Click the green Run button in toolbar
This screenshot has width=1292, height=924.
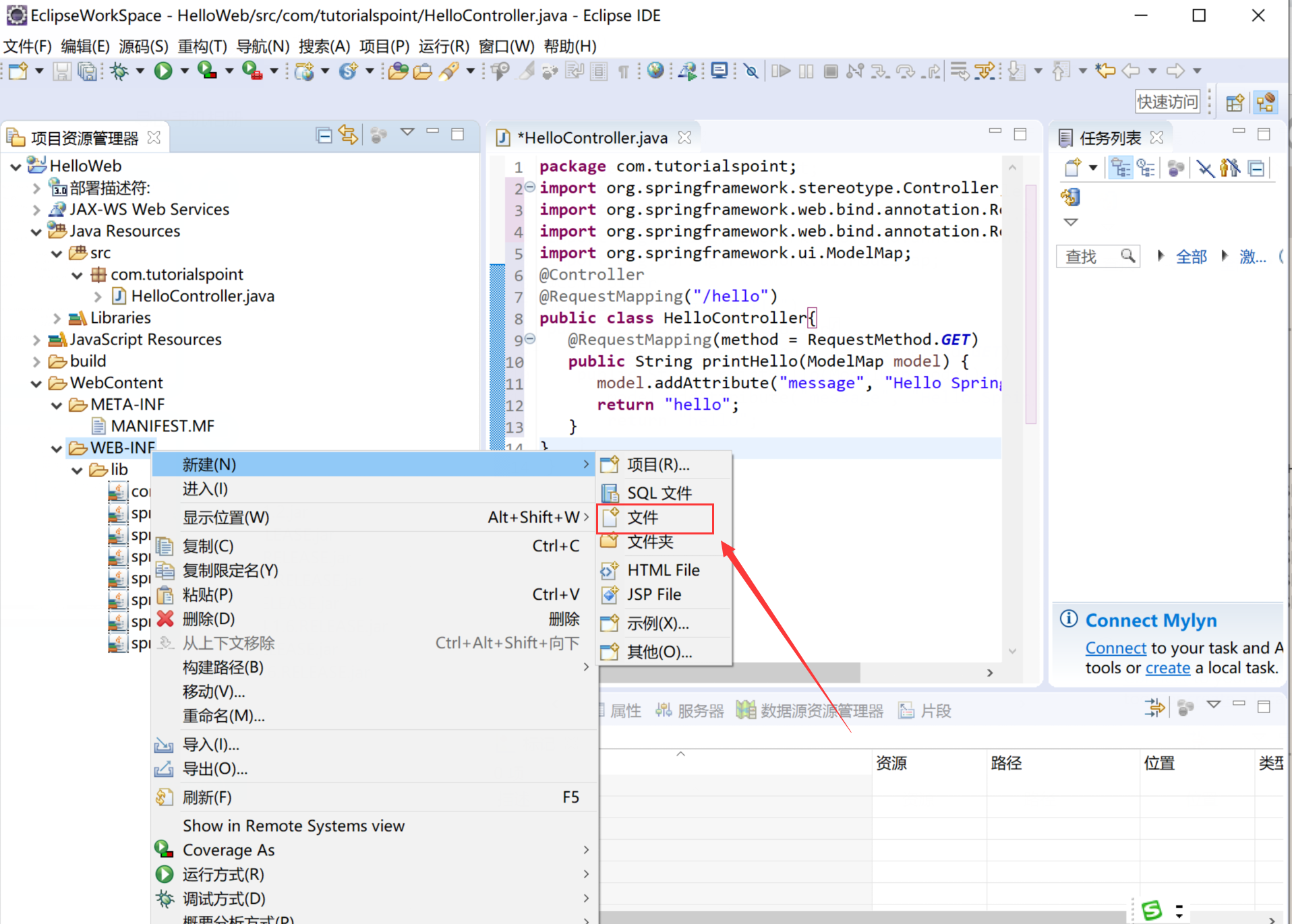[x=163, y=71]
